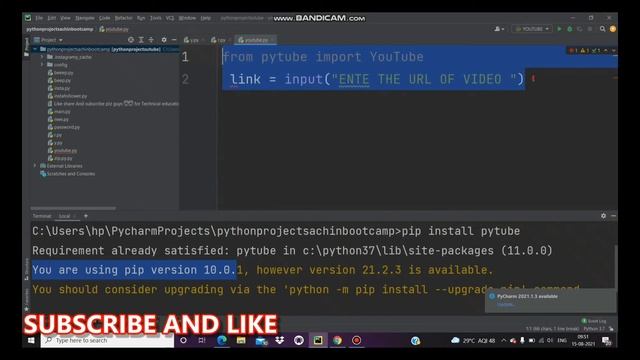Toggle the Favorites tool window side tab
The image size is (640, 360).
(x=27, y=300)
